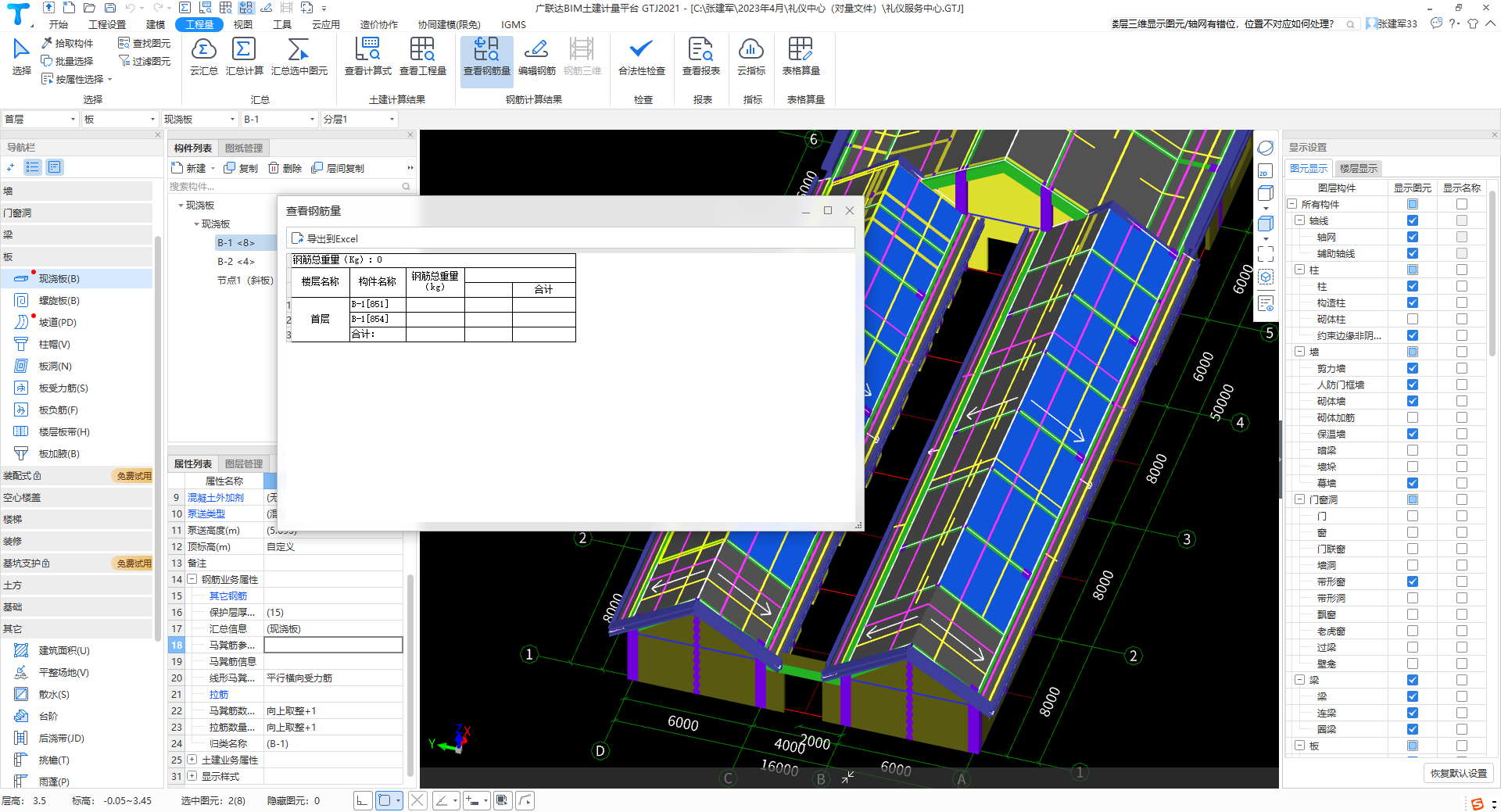Enable 暗梁 display element checkbox

click(x=1413, y=450)
